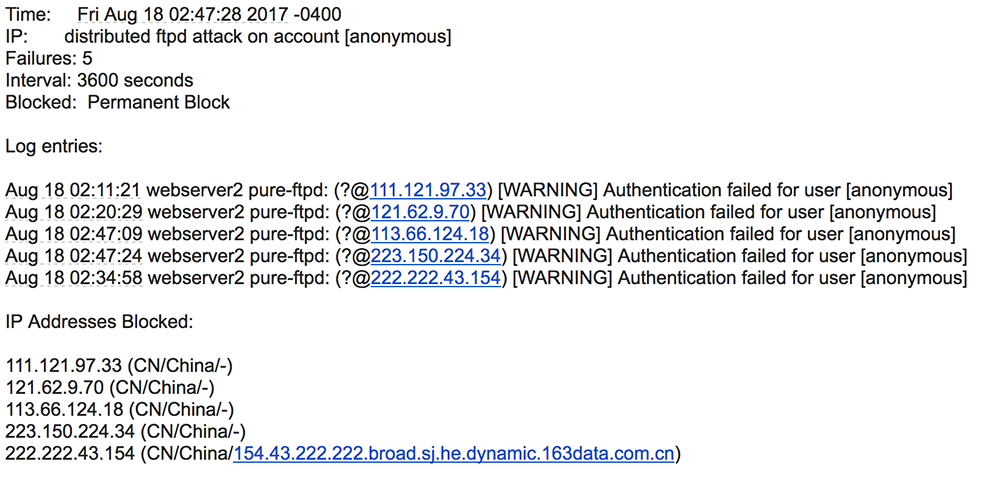Click the Aug 18 02:47:09 timestamp
This screenshot has height=478, width=1000.
(x=74, y=235)
